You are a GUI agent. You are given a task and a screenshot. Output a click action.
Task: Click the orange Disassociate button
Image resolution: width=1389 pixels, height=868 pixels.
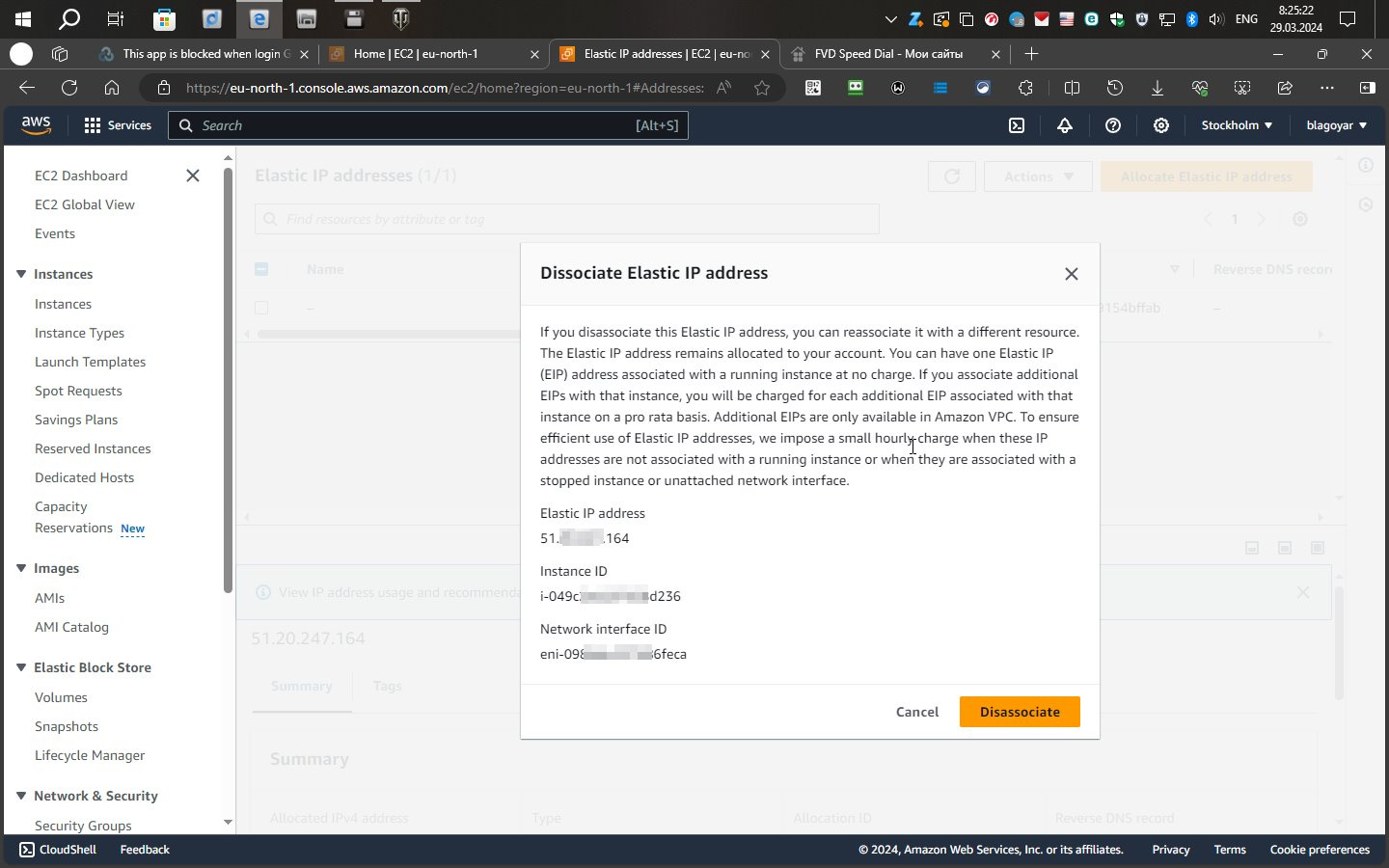pos(1020,712)
